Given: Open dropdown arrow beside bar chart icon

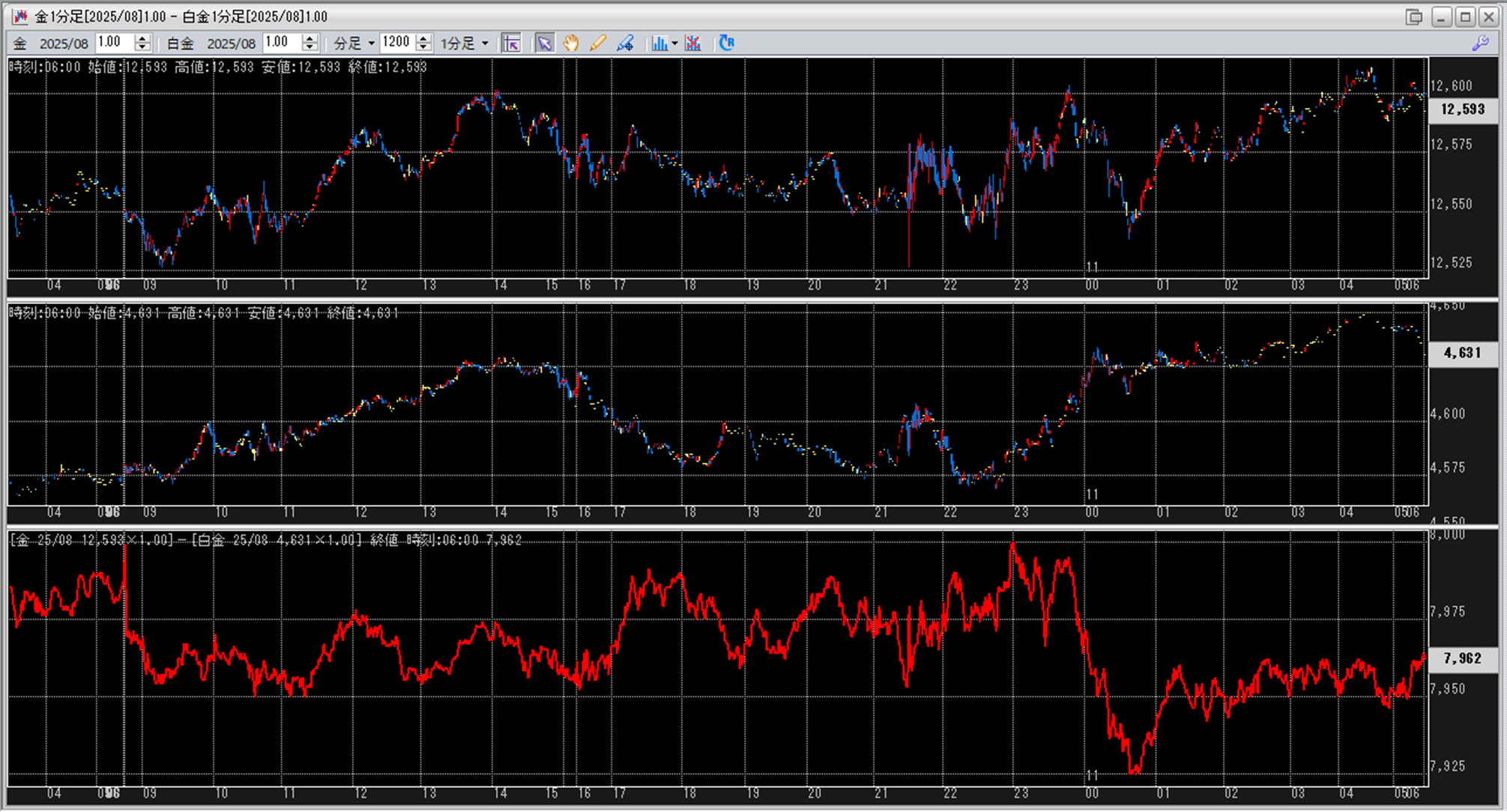Looking at the screenshot, I should tap(674, 43).
